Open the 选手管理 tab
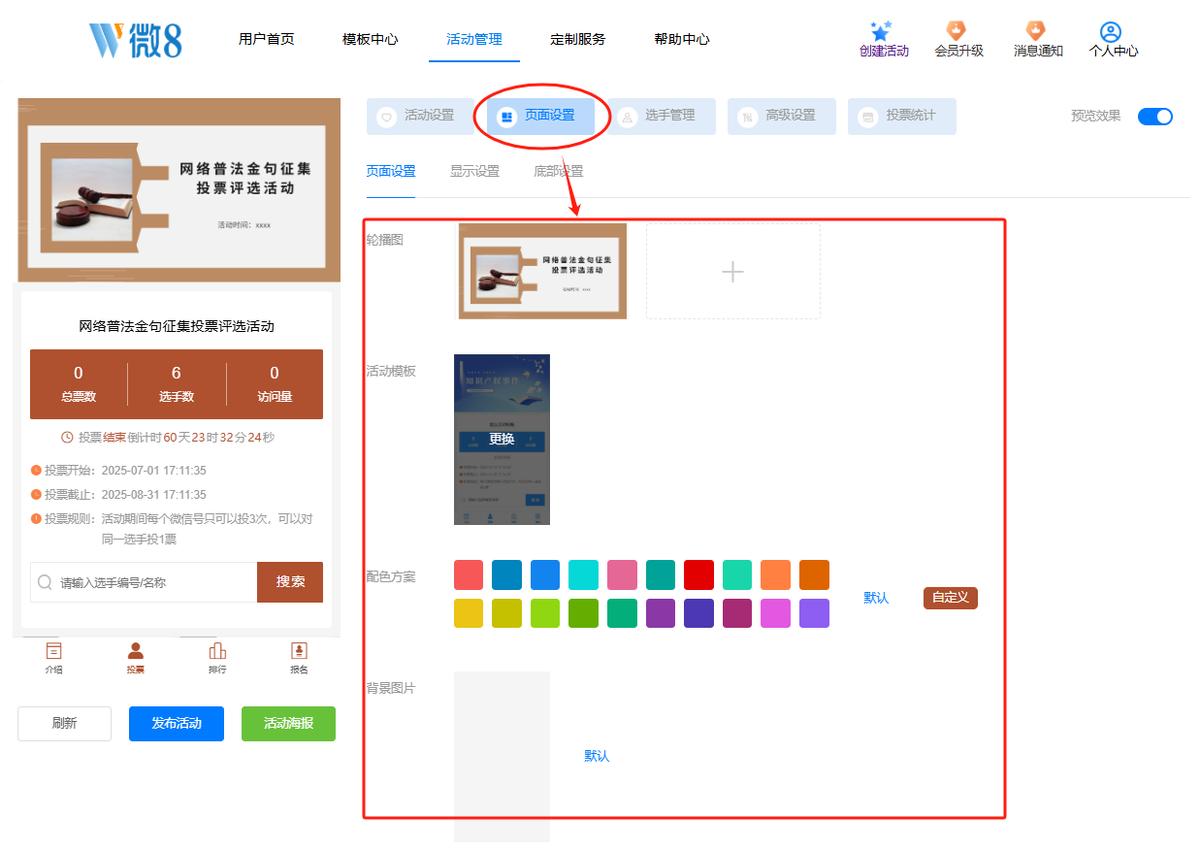The image size is (1200, 854). [x=661, y=116]
